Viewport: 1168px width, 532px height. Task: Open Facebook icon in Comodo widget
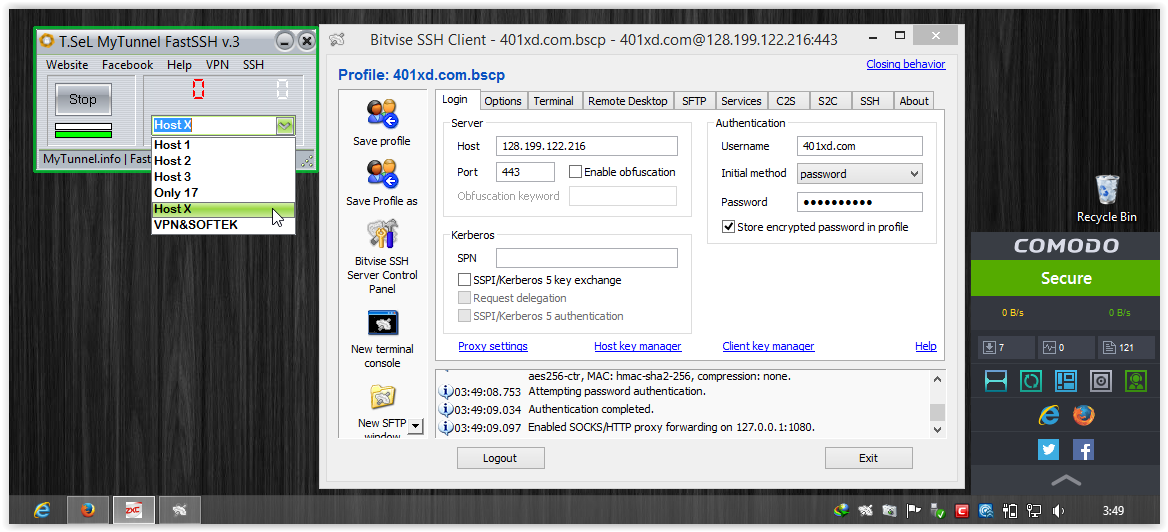pos(1083,449)
